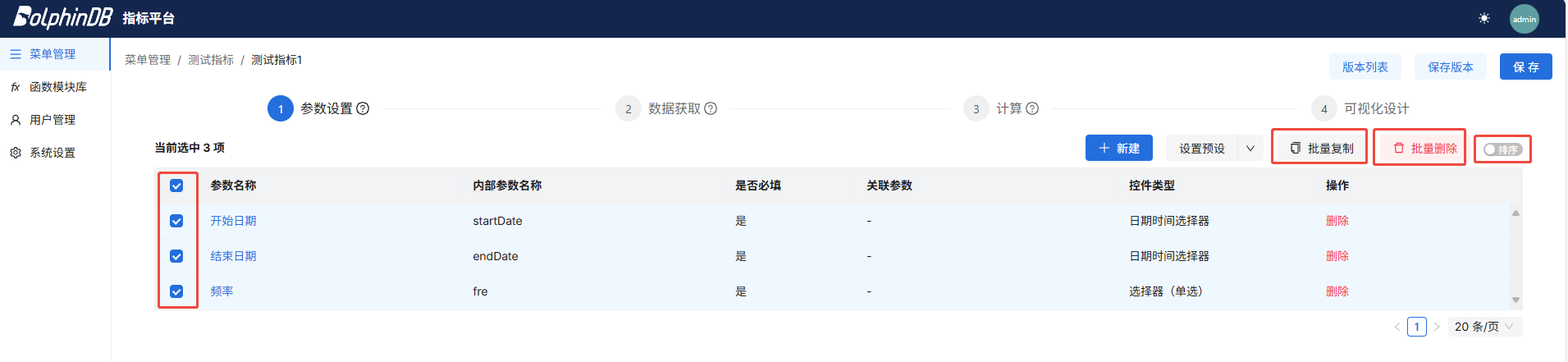Screen dimensions: 1568x362
Task: Click the sun theme toggle icon
Action: [1483, 18]
